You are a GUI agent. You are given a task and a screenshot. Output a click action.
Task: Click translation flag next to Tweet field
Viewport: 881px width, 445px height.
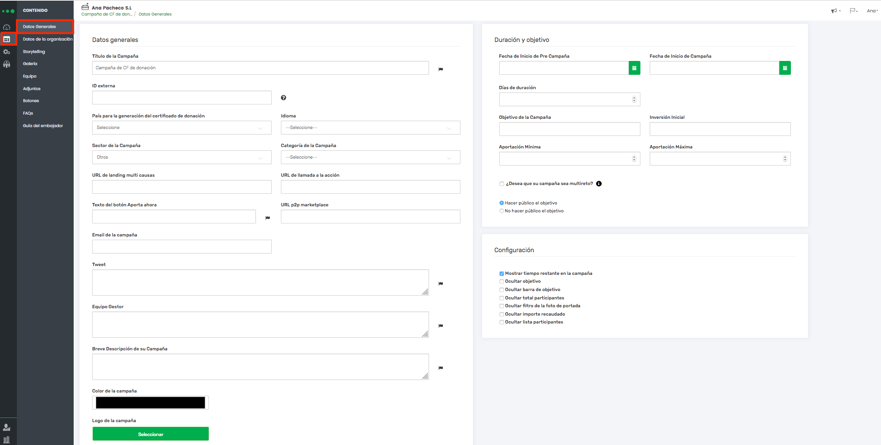point(440,284)
